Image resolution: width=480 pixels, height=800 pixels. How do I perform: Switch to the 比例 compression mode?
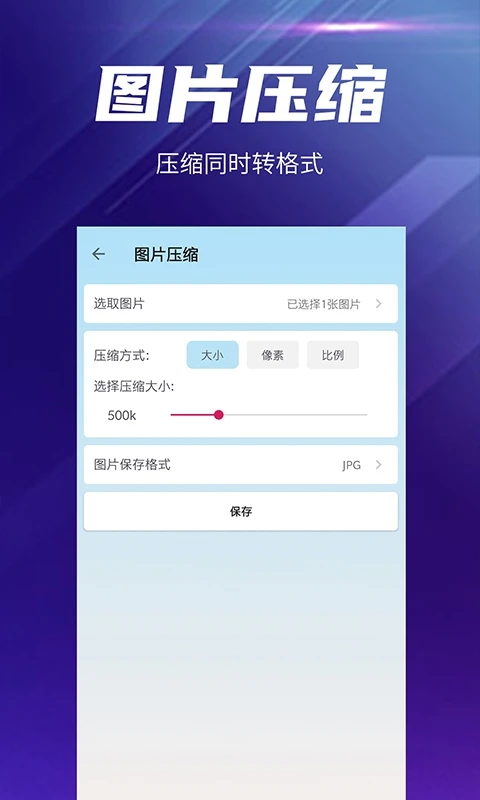click(333, 355)
